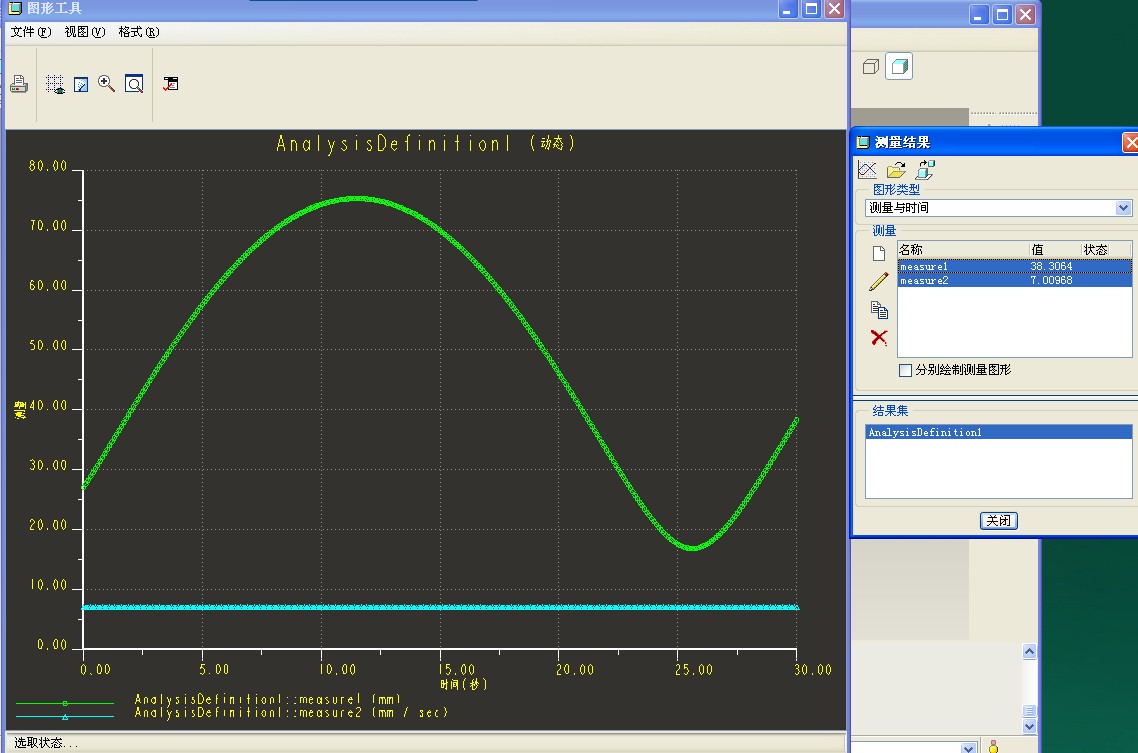Open the 文件(F) menu

point(30,32)
